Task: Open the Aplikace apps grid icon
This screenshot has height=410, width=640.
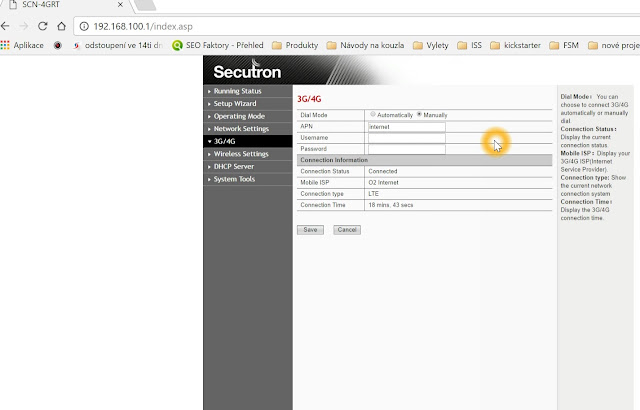Action: [x=5, y=45]
